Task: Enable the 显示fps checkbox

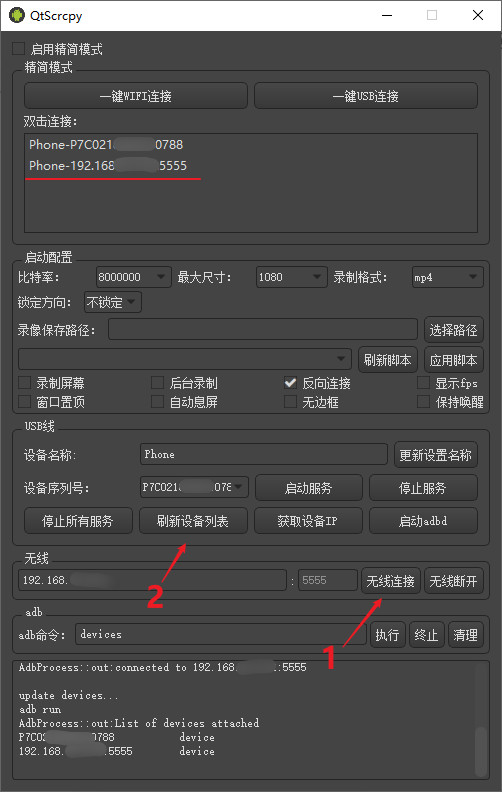Action: point(423,382)
